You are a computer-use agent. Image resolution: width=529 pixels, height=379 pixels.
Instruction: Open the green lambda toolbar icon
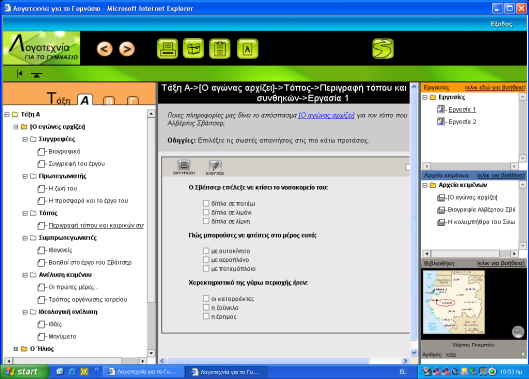[248, 49]
